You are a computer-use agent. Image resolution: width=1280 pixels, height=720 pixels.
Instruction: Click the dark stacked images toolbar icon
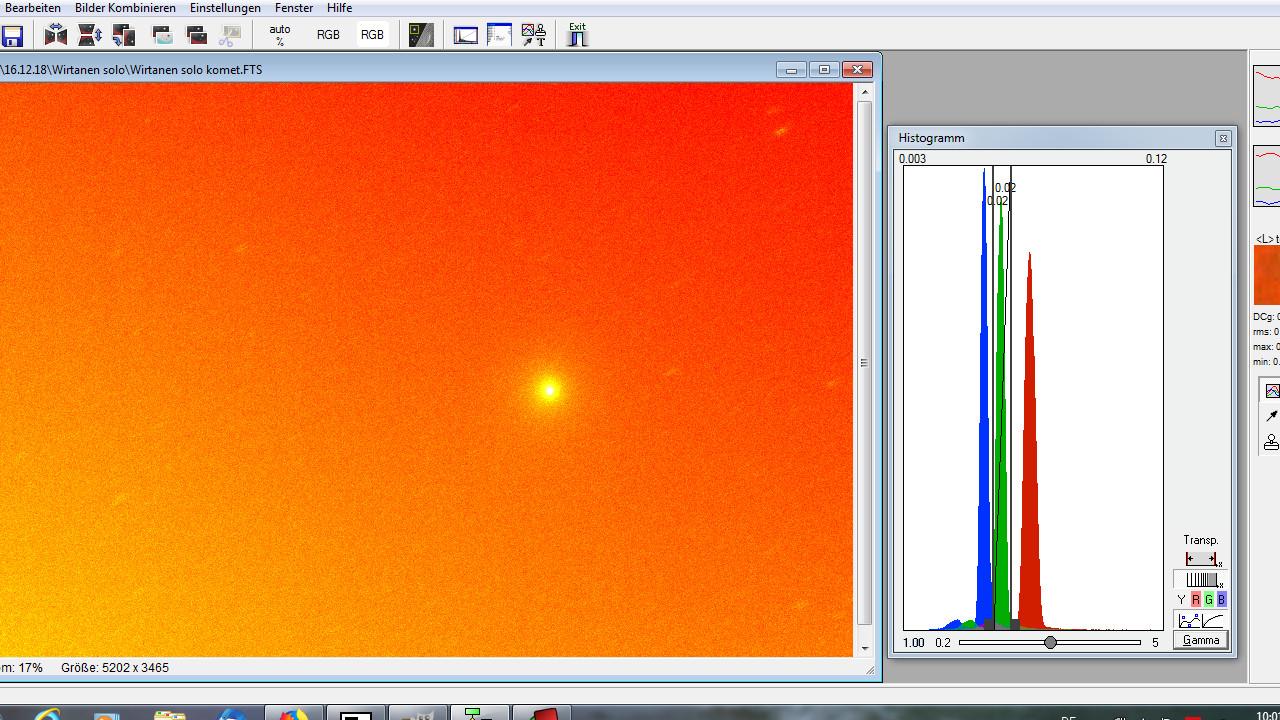(x=197, y=36)
